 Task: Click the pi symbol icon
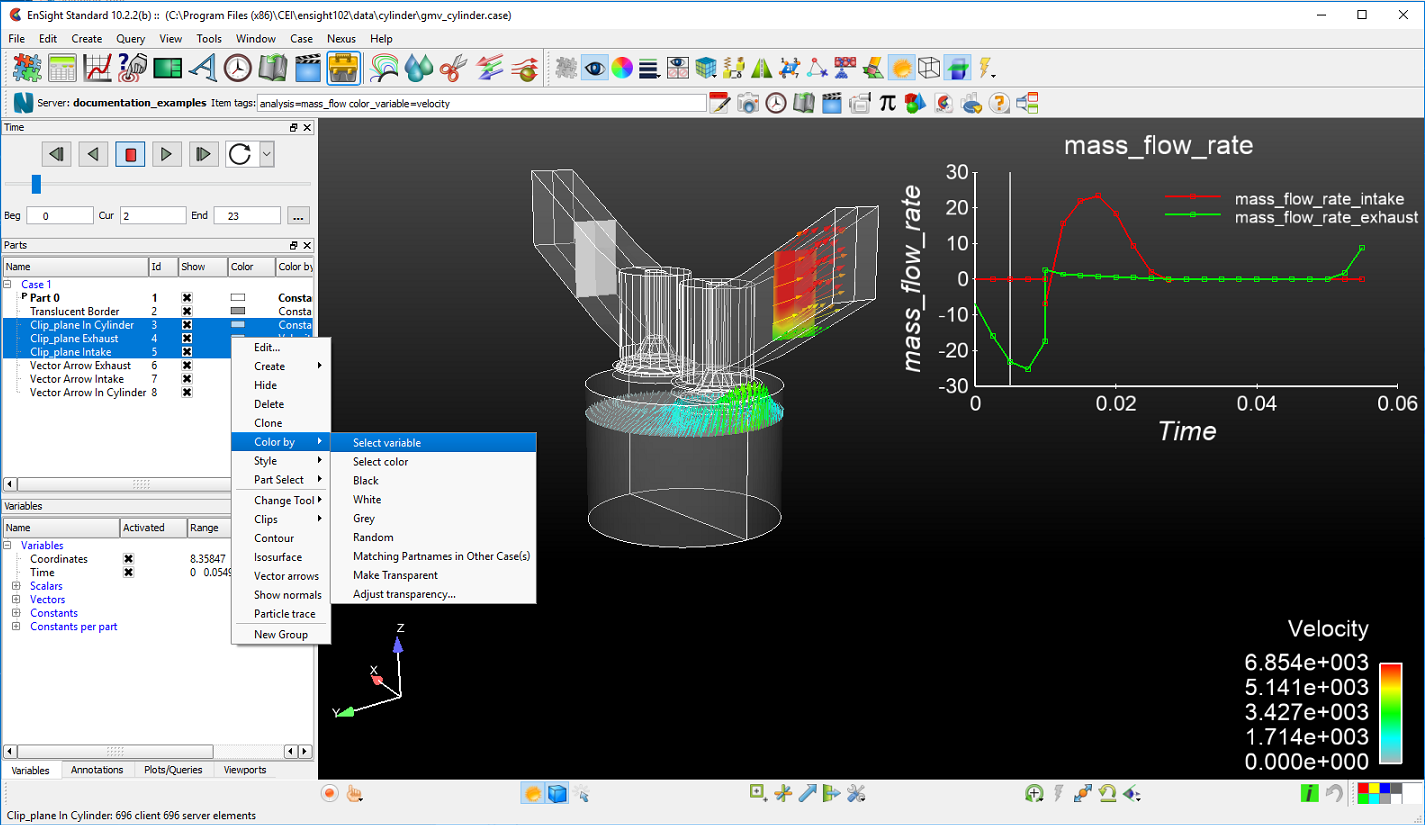pyautogui.click(x=887, y=102)
